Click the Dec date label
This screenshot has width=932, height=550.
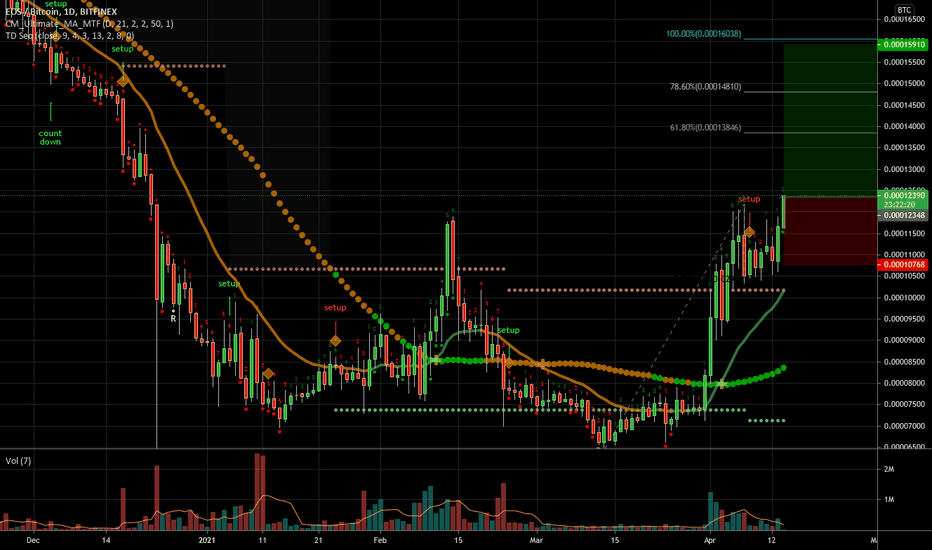[x=33, y=540]
